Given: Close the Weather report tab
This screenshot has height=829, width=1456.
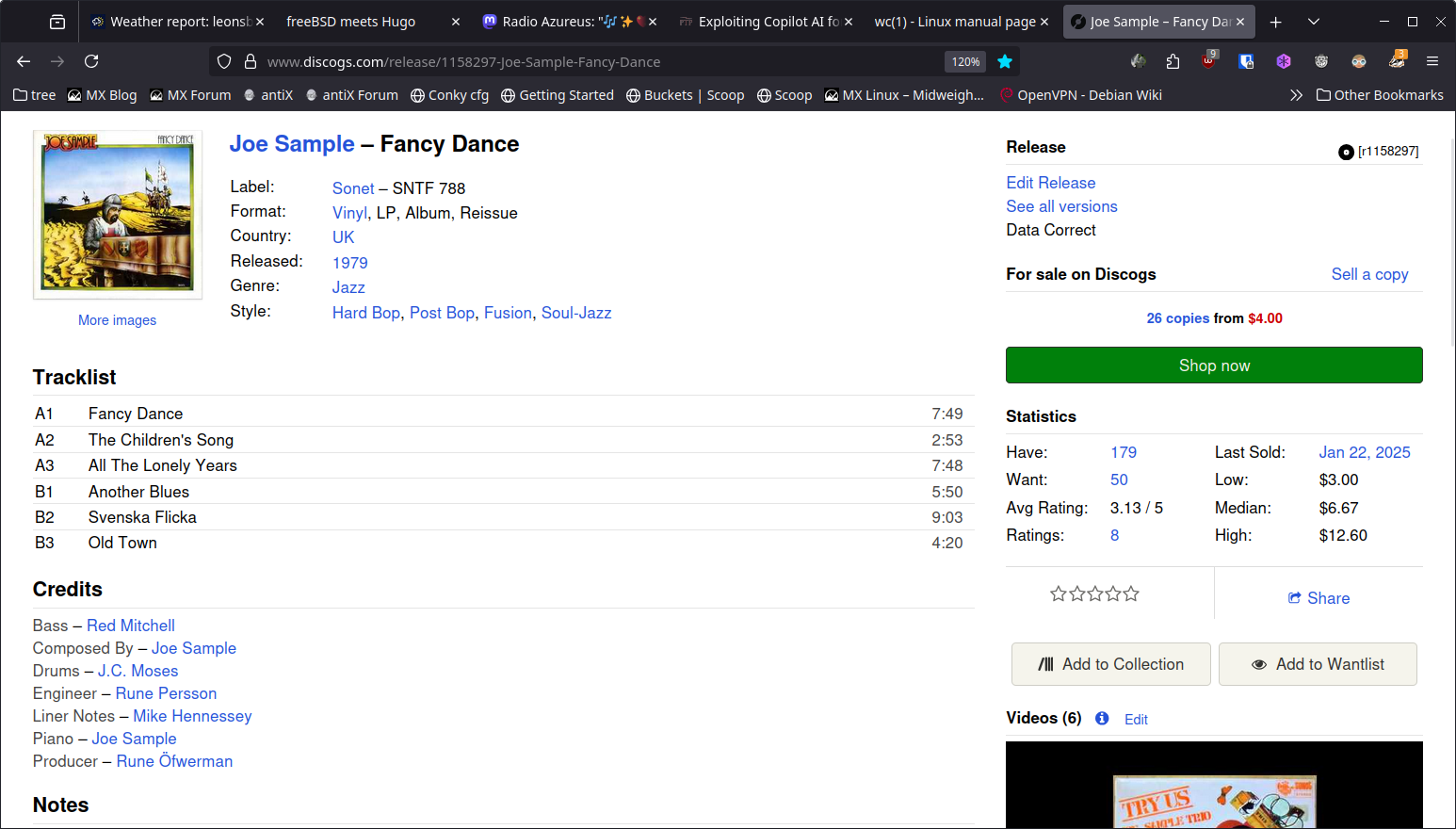Looking at the screenshot, I should click(260, 22).
